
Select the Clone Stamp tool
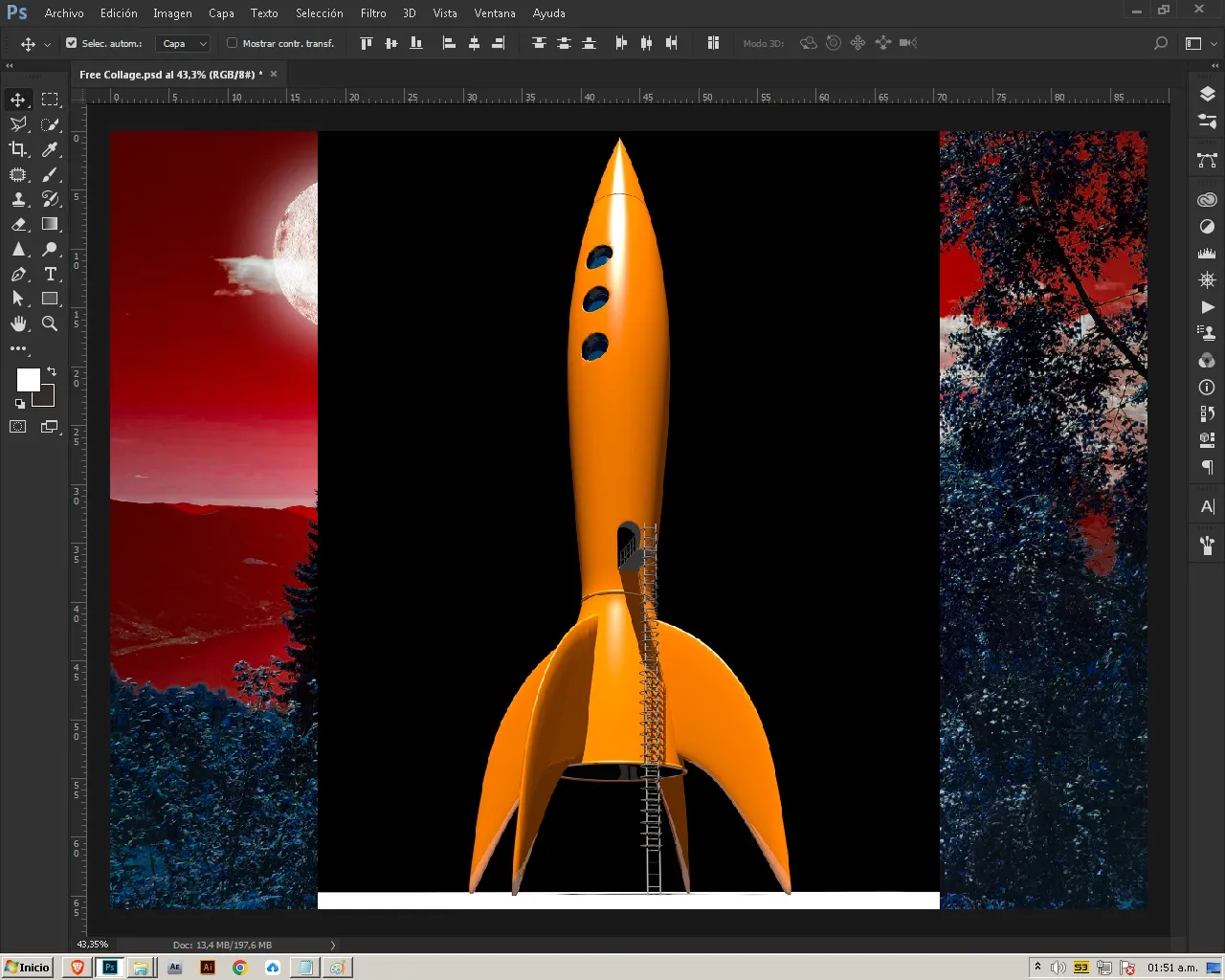click(18, 199)
